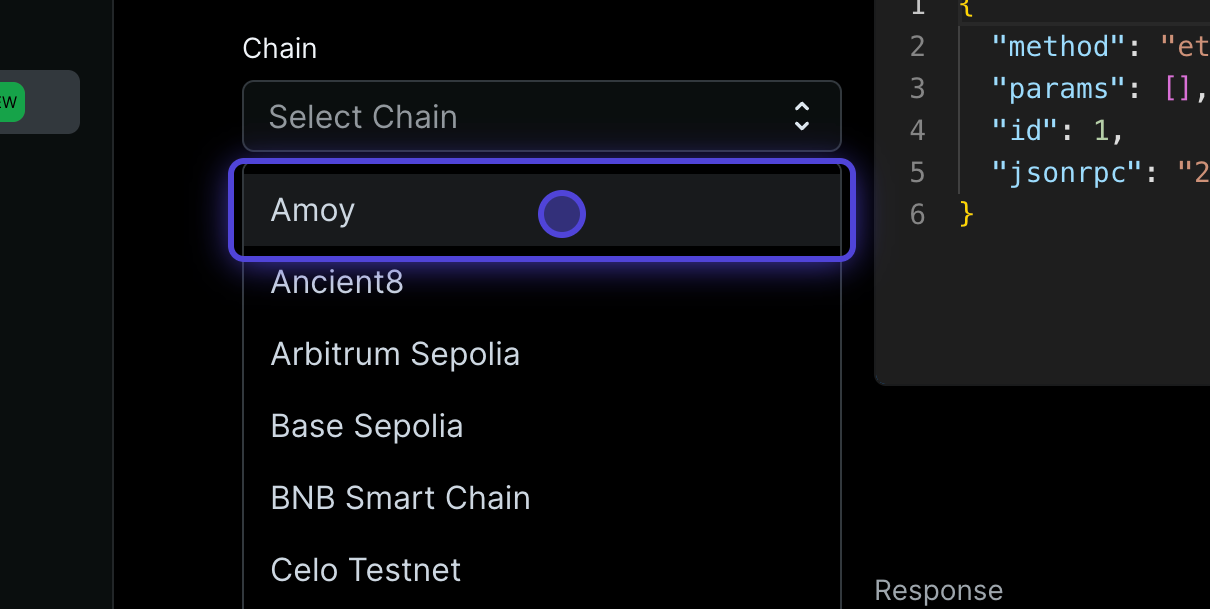Viewport: 1210px width, 609px height.
Task: Choose Celo Testnet from the list
Action: click(365, 570)
